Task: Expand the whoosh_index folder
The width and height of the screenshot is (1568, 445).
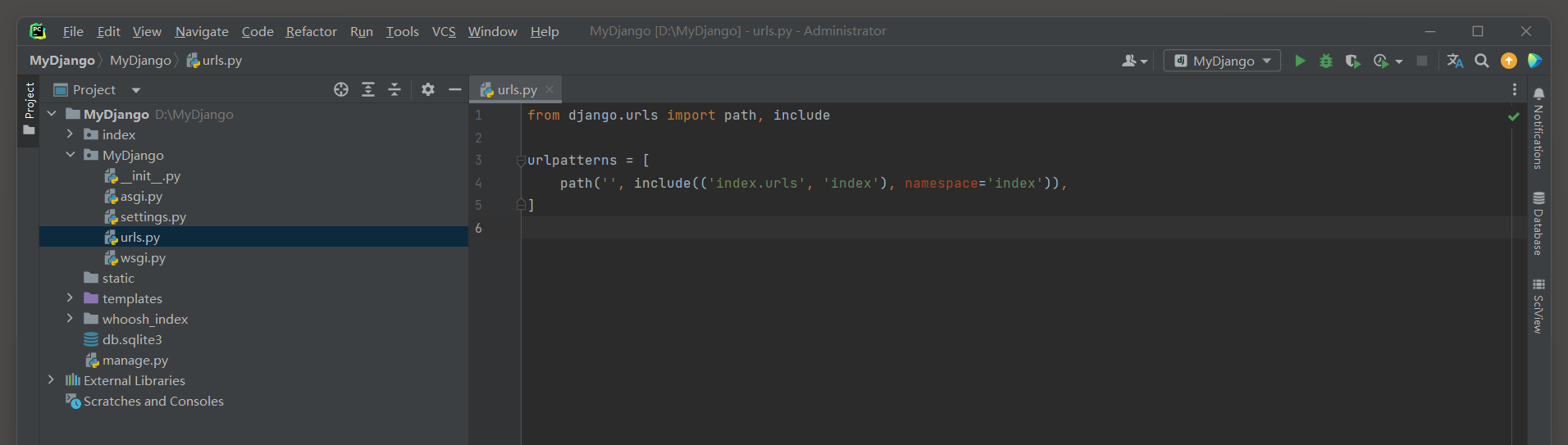Action: [71, 319]
